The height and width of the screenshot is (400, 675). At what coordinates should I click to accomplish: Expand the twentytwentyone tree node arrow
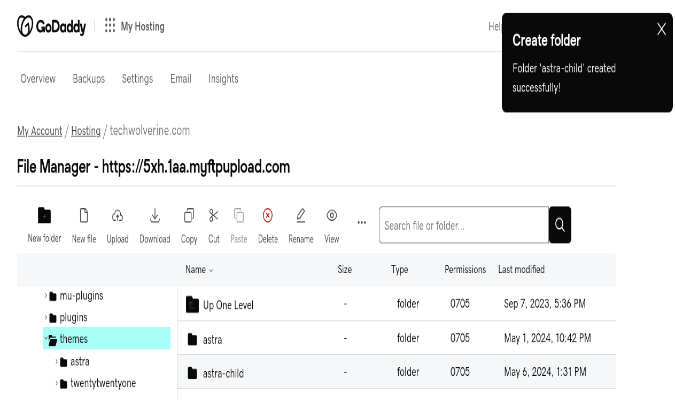pos(56,383)
